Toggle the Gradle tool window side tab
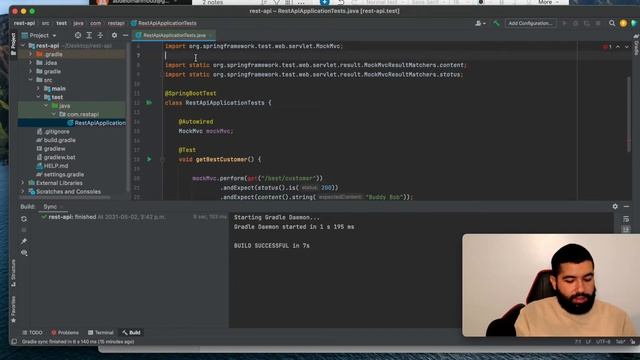Image resolution: width=640 pixels, height=360 pixels. pos(636,45)
